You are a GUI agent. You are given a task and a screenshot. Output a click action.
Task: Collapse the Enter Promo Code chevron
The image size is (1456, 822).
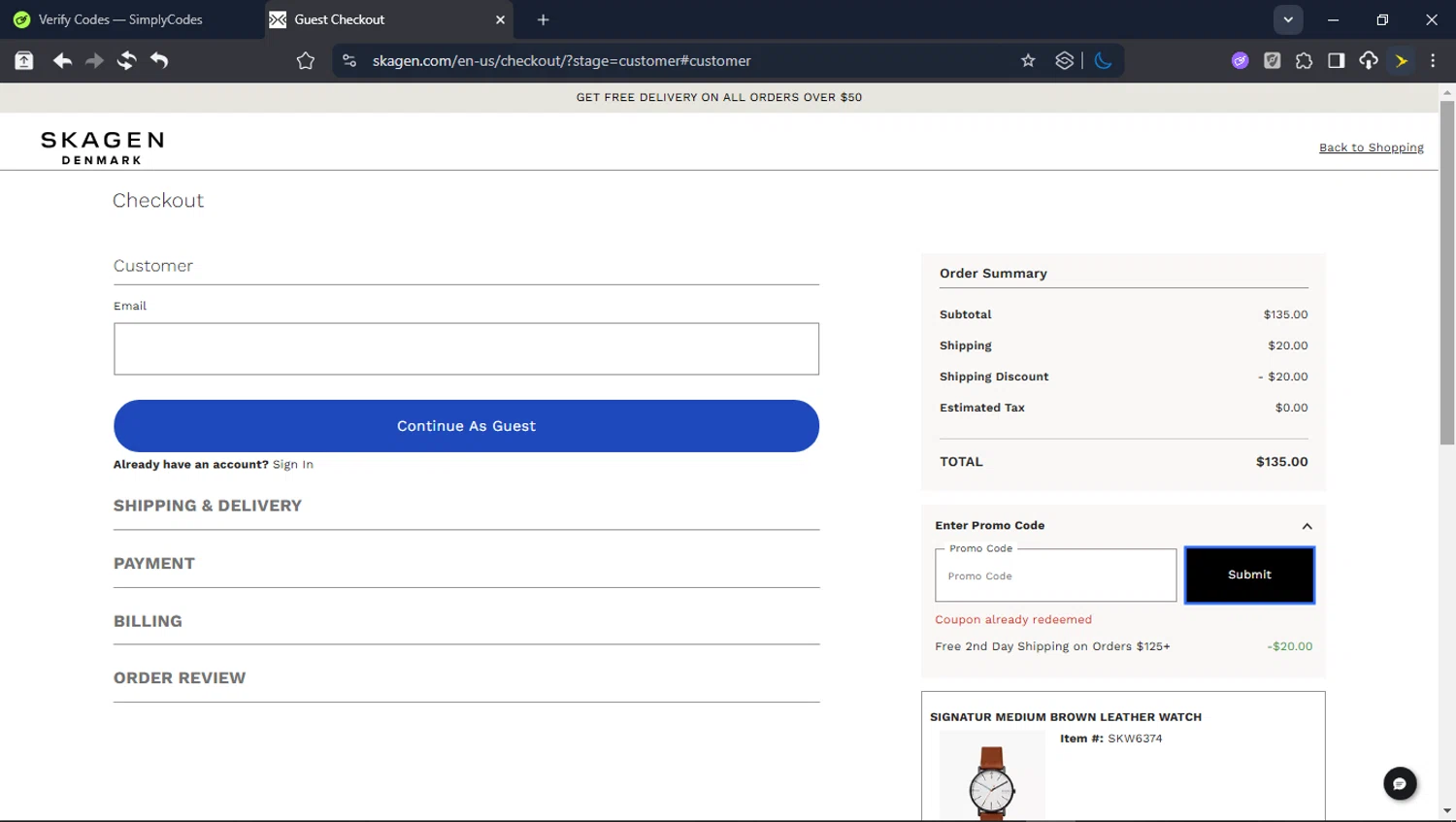tap(1307, 526)
